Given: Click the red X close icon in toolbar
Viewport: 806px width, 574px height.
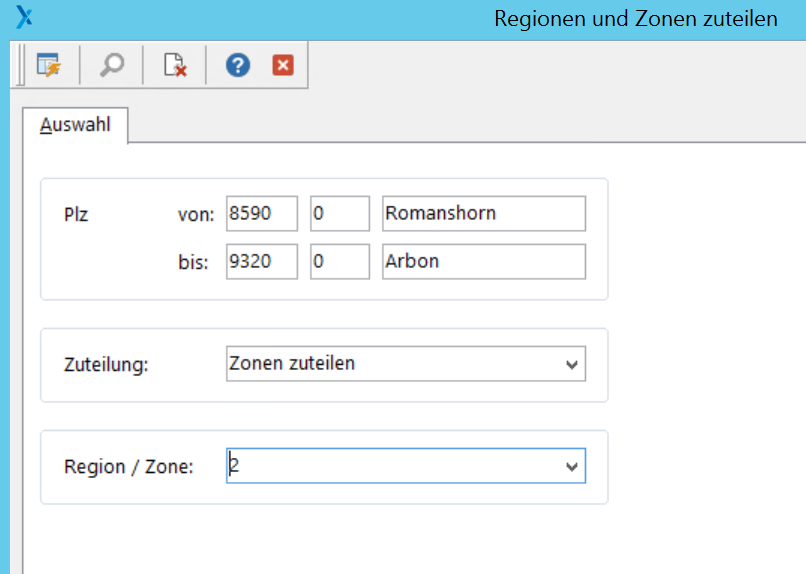Looking at the screenshot, I should (283, 66).
